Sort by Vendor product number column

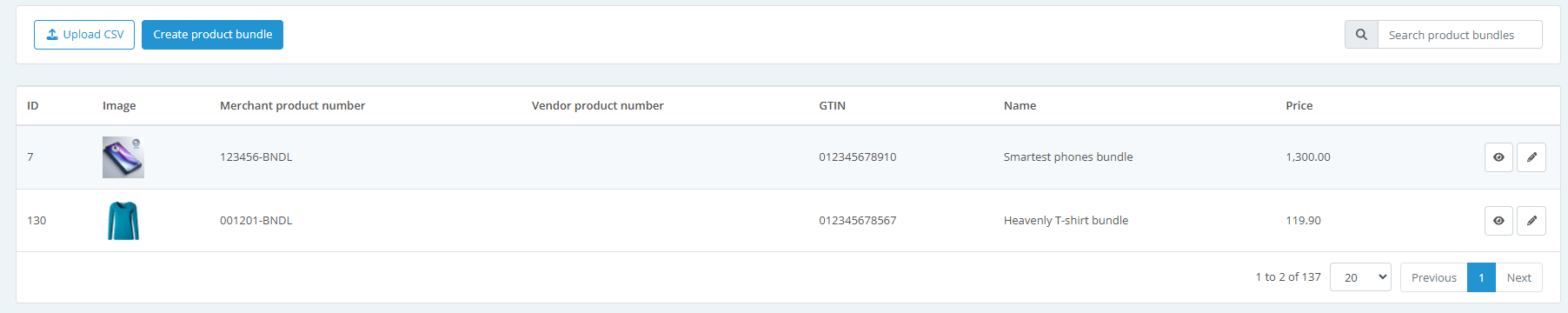(597, 105)
